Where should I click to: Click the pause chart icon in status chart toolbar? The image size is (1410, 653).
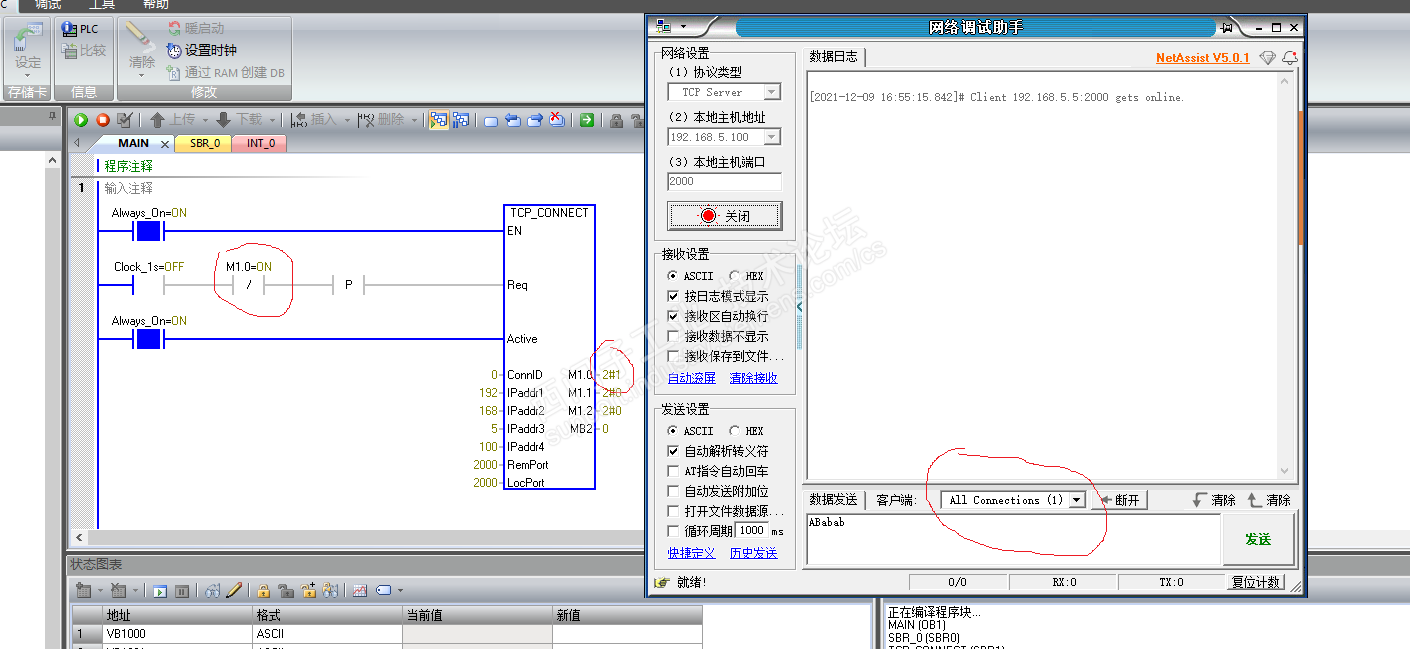pyautogui.click(x=182, y=591)
